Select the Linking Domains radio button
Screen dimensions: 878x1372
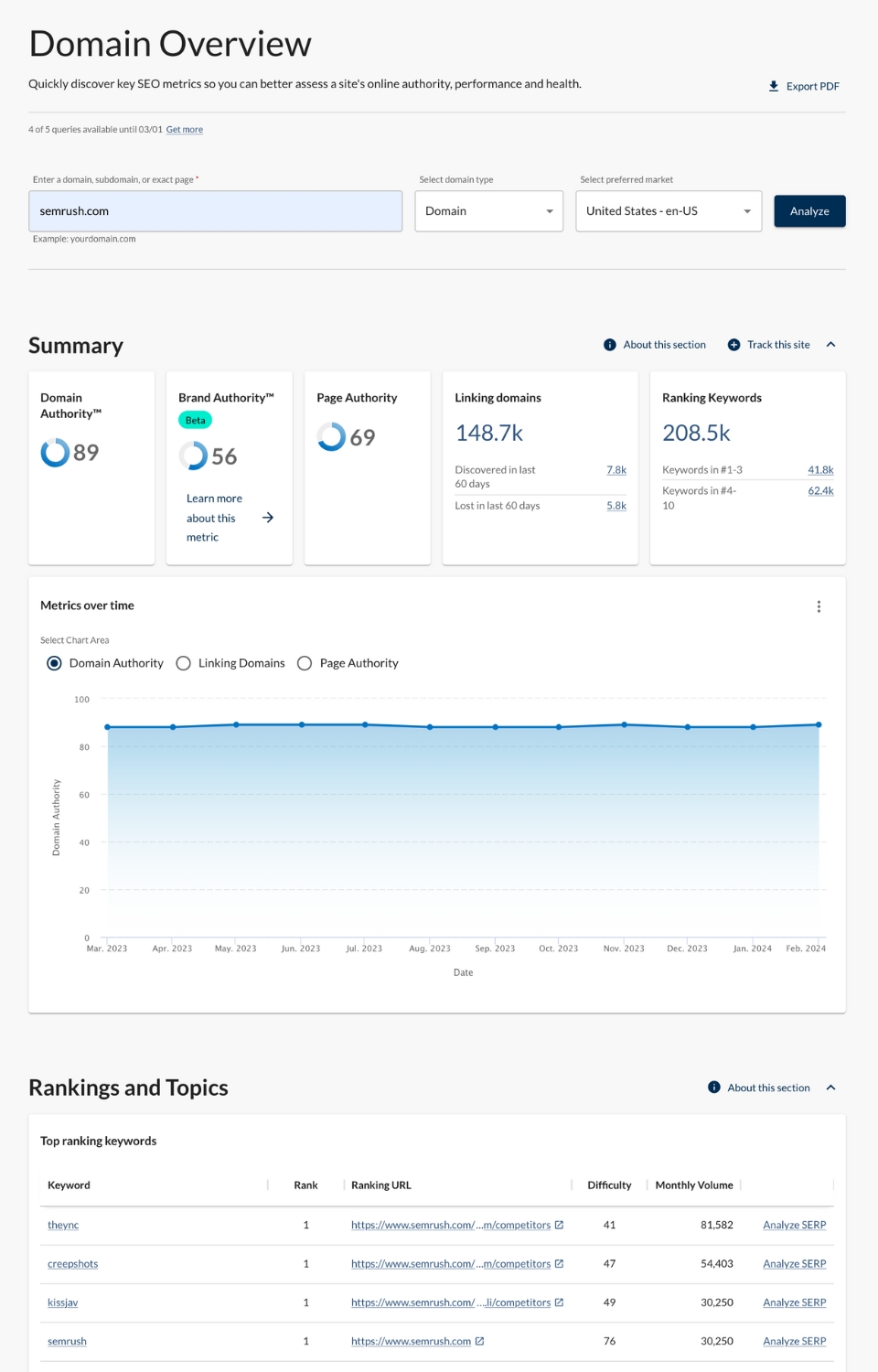click(184, 663)
